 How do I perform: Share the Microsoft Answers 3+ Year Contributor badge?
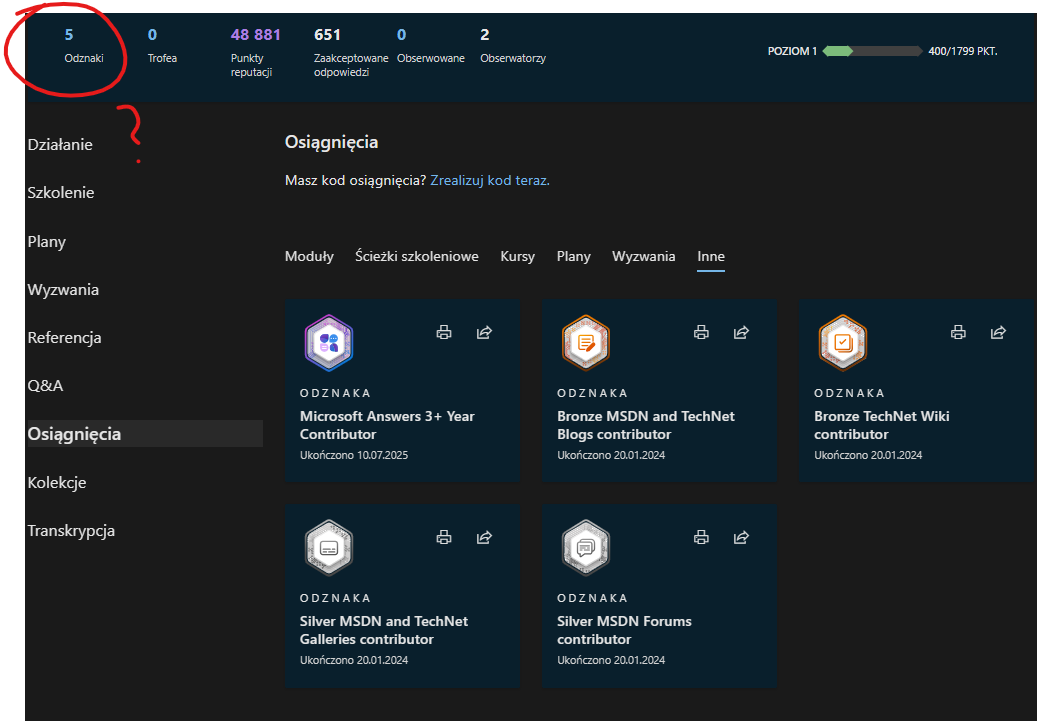tap(484, 332)
